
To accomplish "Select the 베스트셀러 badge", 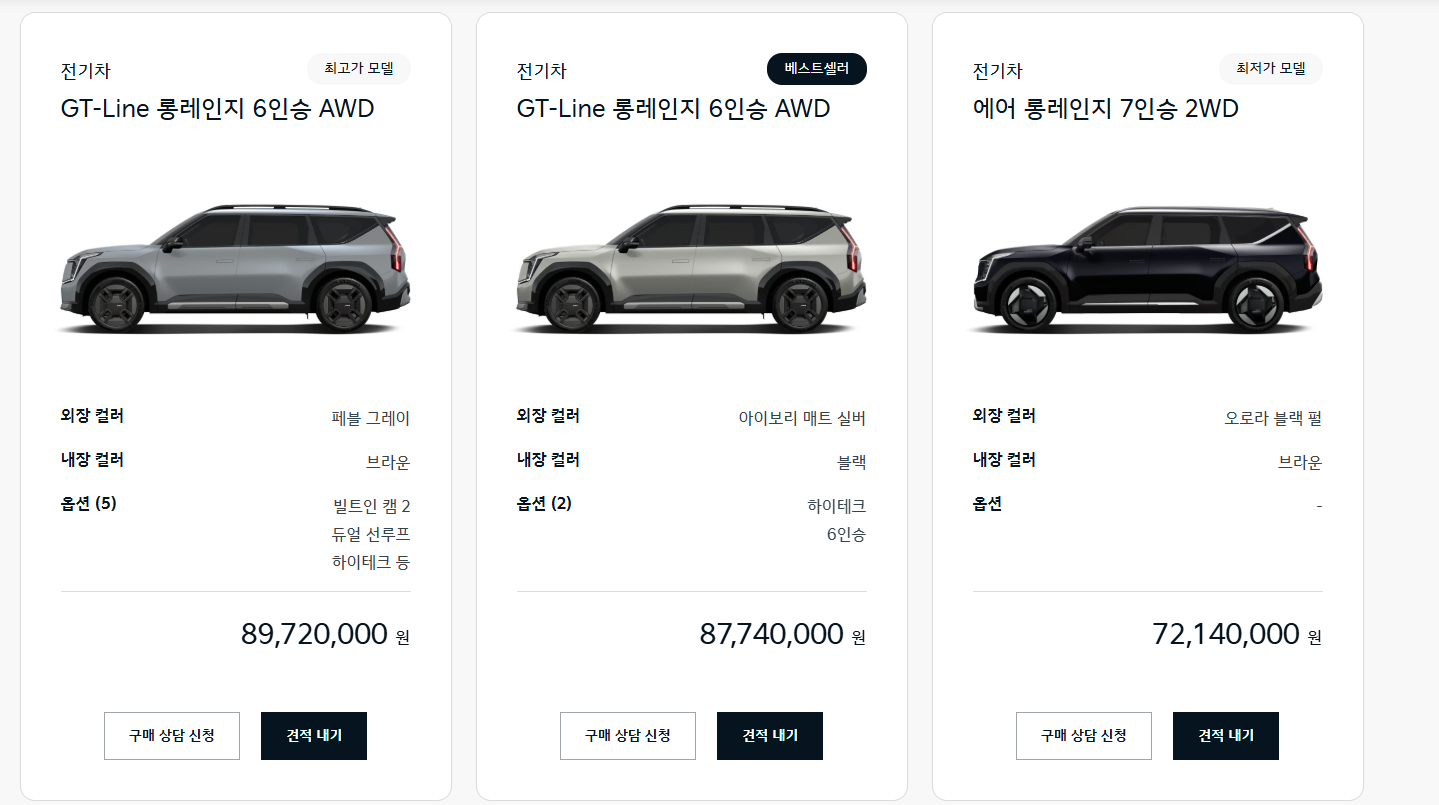I will coord(817,69).
